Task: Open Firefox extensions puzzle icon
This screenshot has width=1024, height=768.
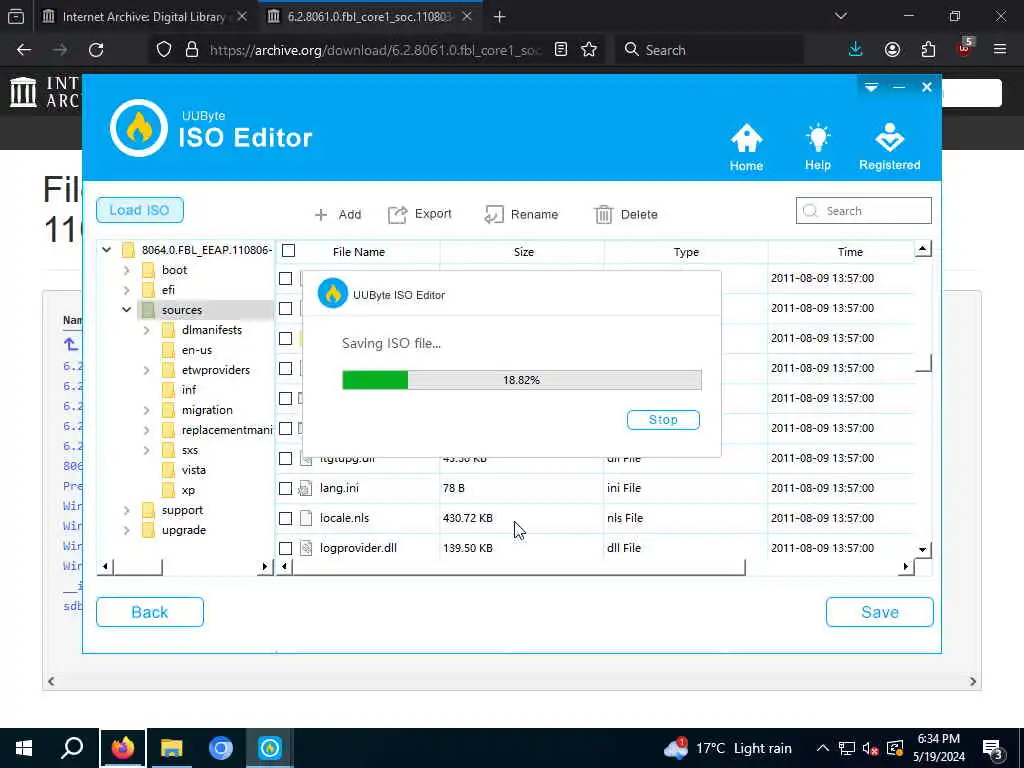Action: coord(928,50)
